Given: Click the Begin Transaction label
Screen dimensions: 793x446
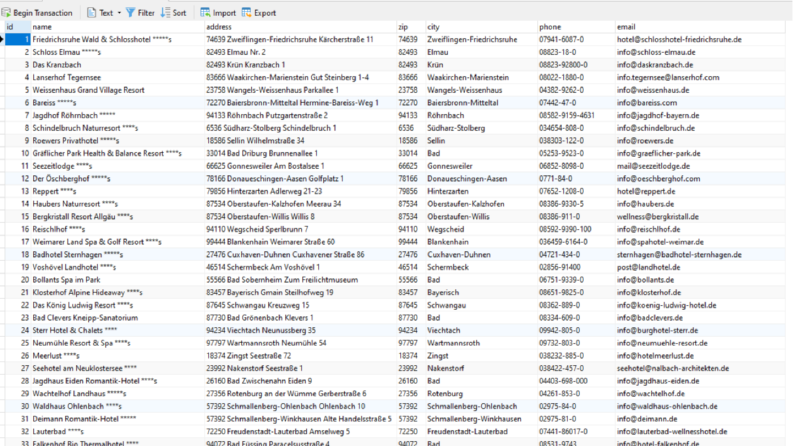Looking at the screenshot, I should 42,13.
